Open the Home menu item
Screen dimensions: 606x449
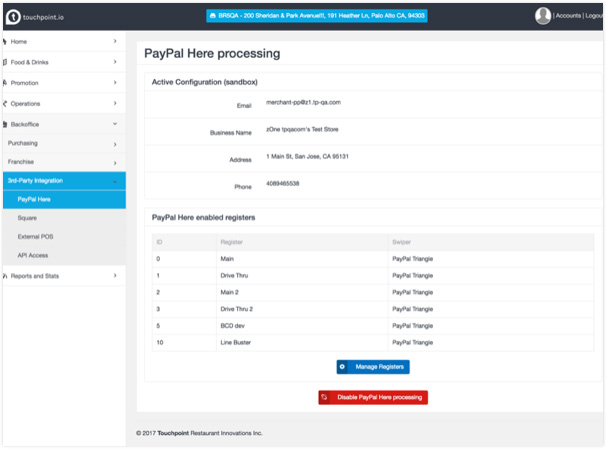pyautogui.click(x=64, y=41)
